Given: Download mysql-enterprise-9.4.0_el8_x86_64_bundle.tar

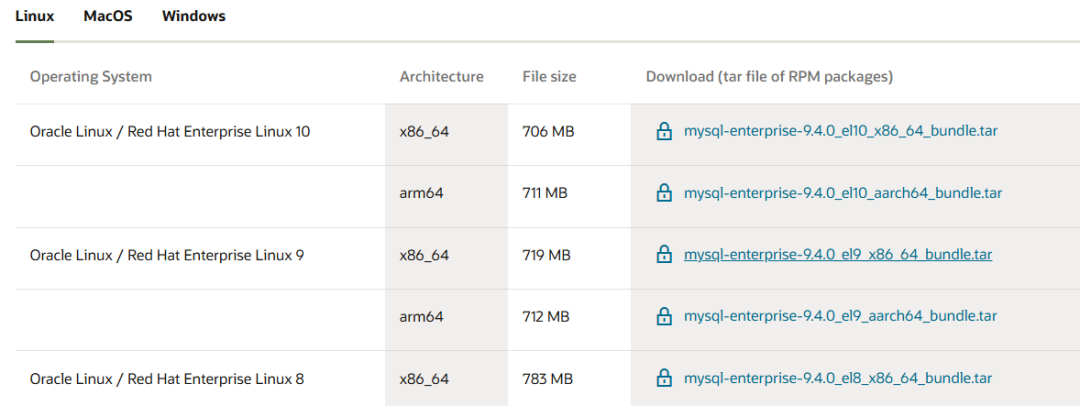Looking at the screenshot, I should 837,378.
